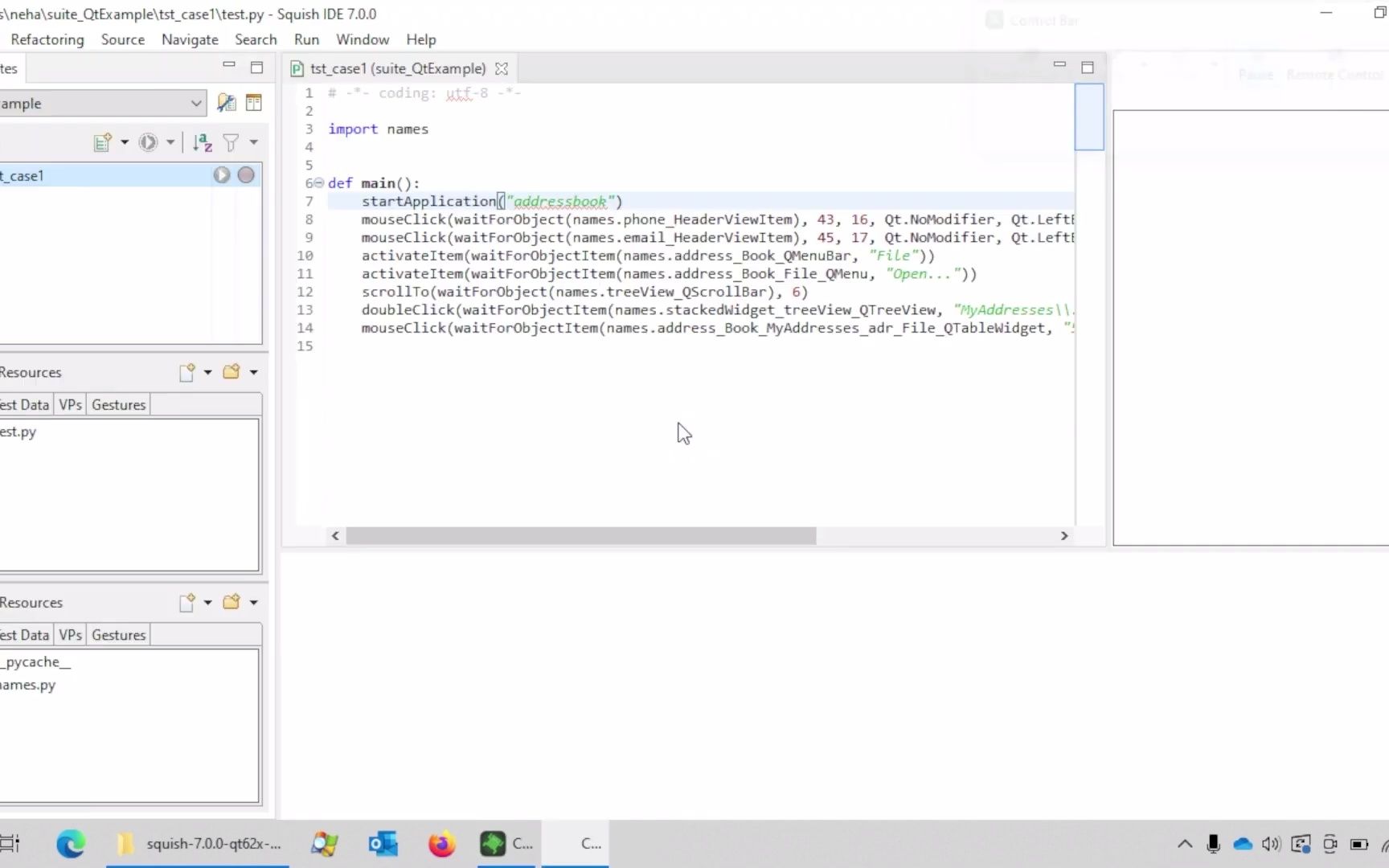Switch to Gestures tab in test suite resources
The width and height of the screenshot is (1389, 868).
click(119, 634)
